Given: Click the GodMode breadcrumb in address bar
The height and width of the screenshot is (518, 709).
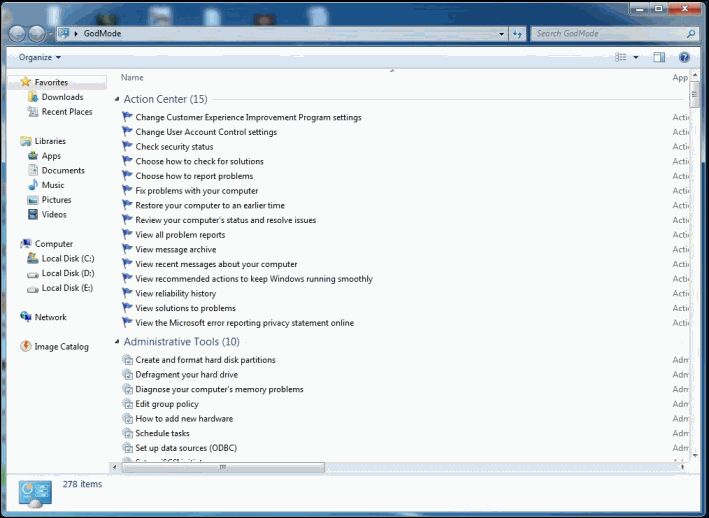Looking at the screenshot, I should [x=102, y=33].
